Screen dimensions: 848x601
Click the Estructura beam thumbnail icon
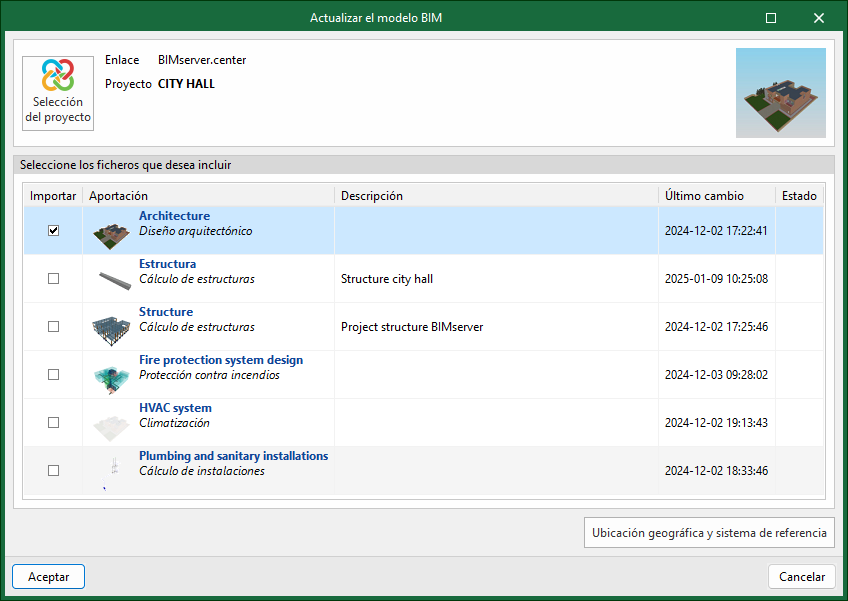click(111, 279)
